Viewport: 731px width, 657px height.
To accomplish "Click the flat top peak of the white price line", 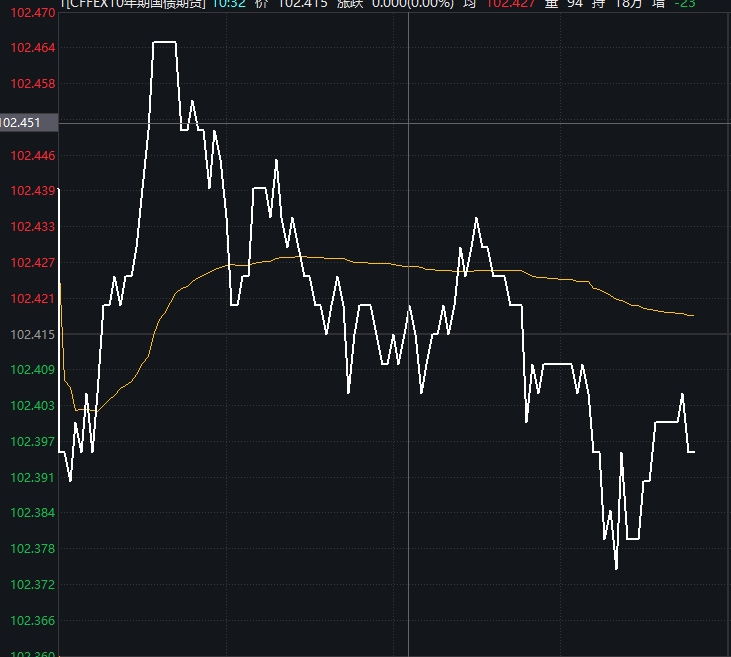I will coord(164,42).
